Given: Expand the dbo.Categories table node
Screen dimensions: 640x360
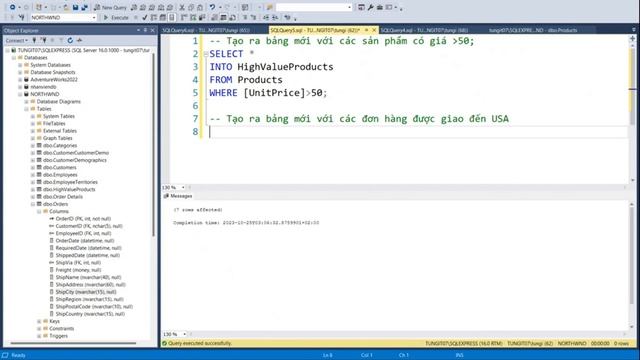Looking at the screenshot, I should [33, 145].
